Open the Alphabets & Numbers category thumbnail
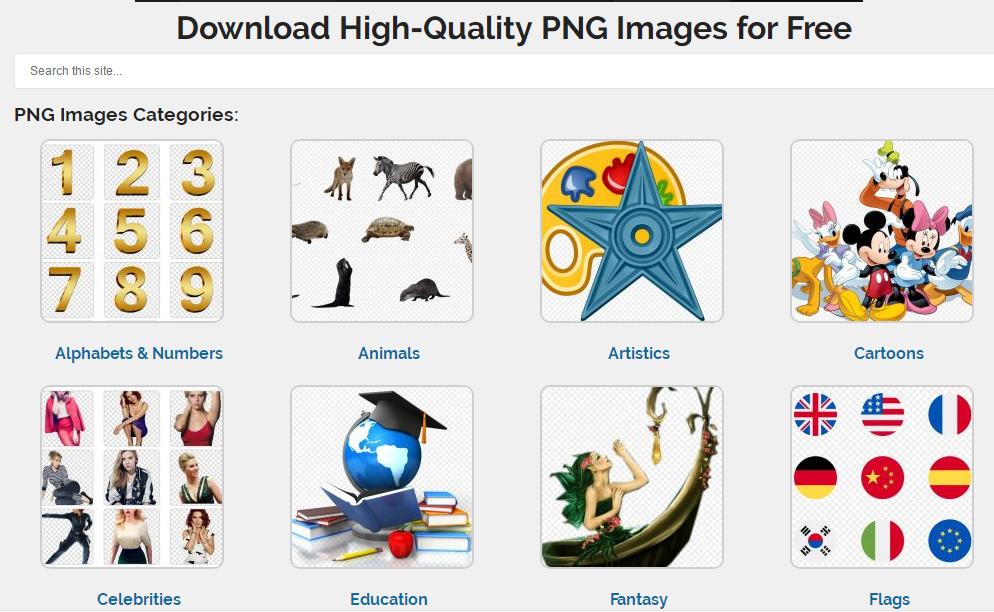The width and height of the screenshot is (994, 612). 132,231
